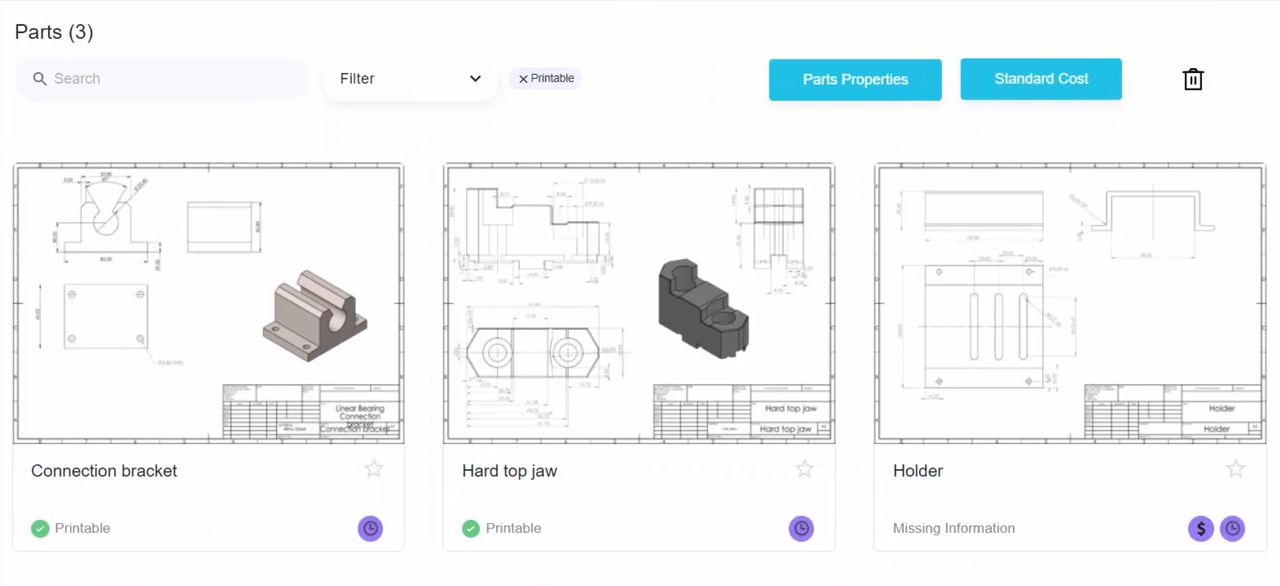Screen dimensions: 1280x586
Task: Toggle the Holder favorite star
Action: pyautogui.click(x=1235, y=468)
